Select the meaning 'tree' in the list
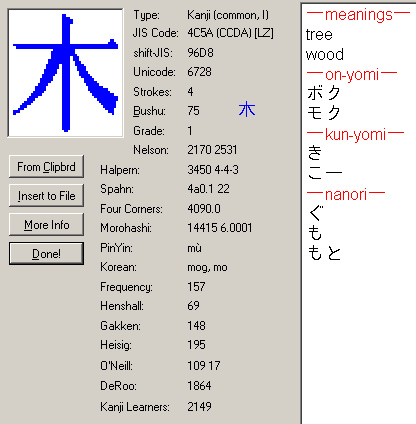This screenshot has width=416, height=424. [319, 35]
